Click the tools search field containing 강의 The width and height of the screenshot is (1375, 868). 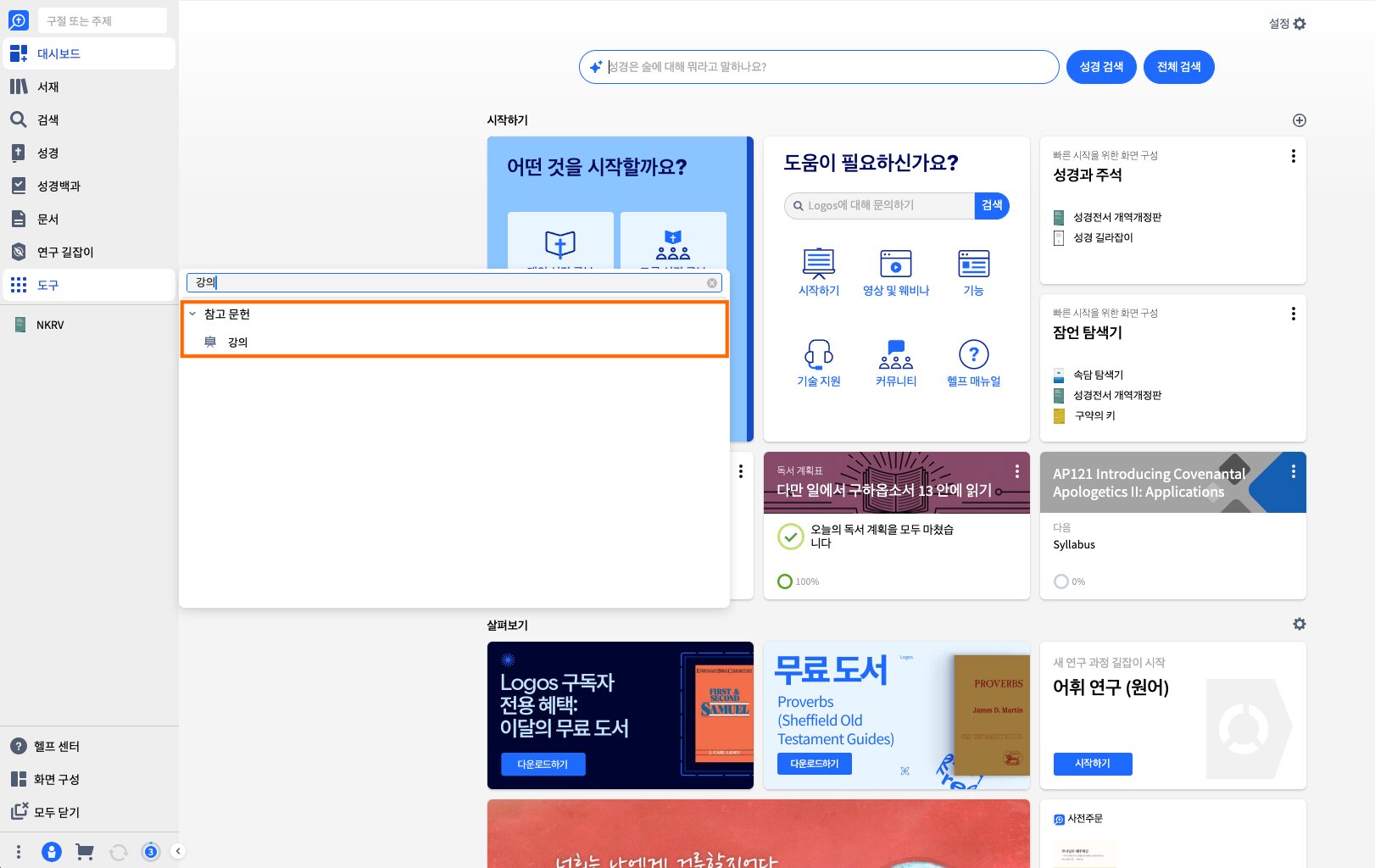[x=454, y=283]
